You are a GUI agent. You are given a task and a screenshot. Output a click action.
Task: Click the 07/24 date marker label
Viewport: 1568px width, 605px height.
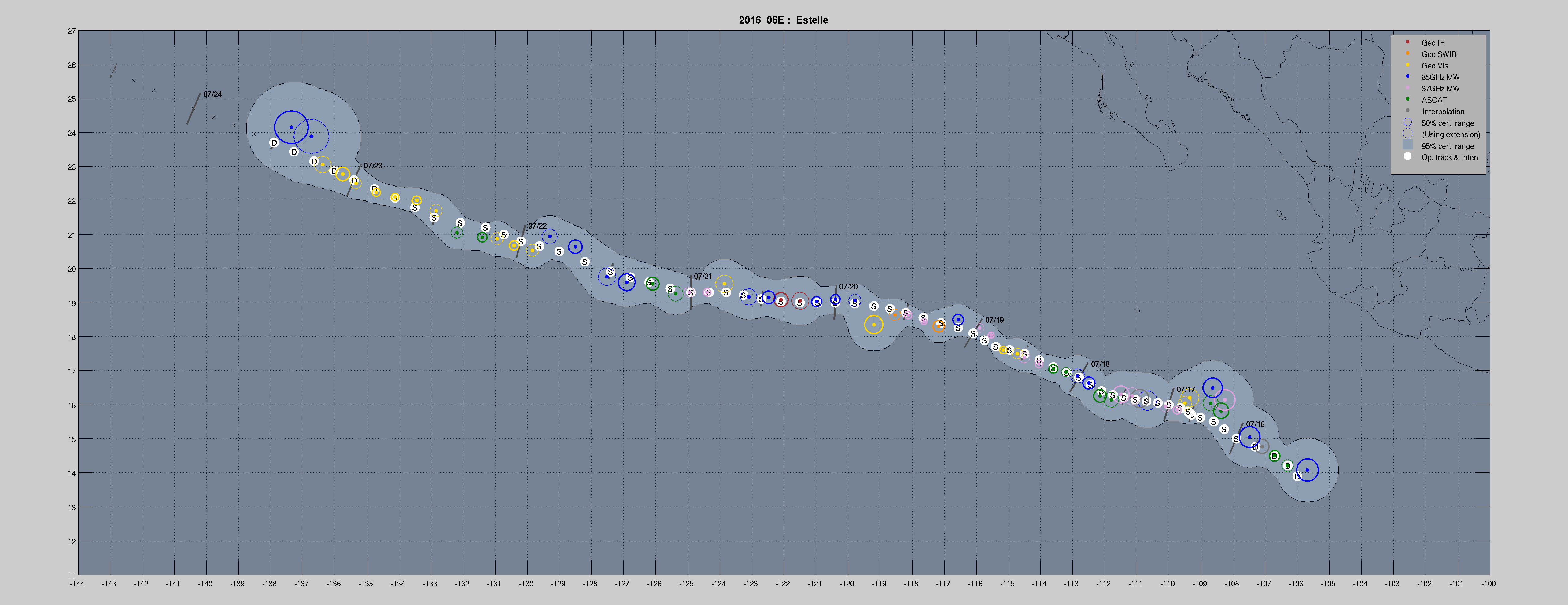click(x=212, y=94)
